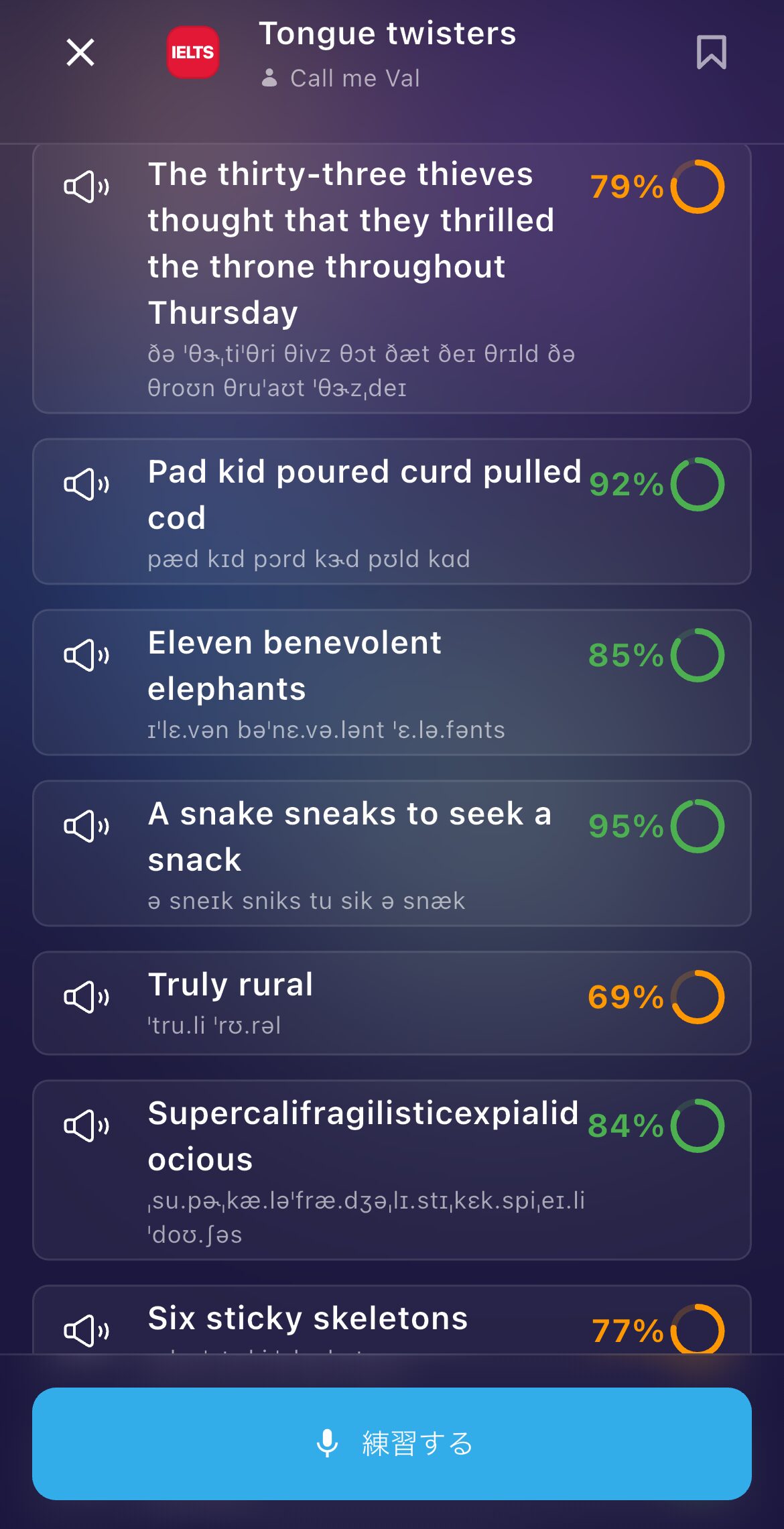Tap speaker icon next to Truly rural

86,997
